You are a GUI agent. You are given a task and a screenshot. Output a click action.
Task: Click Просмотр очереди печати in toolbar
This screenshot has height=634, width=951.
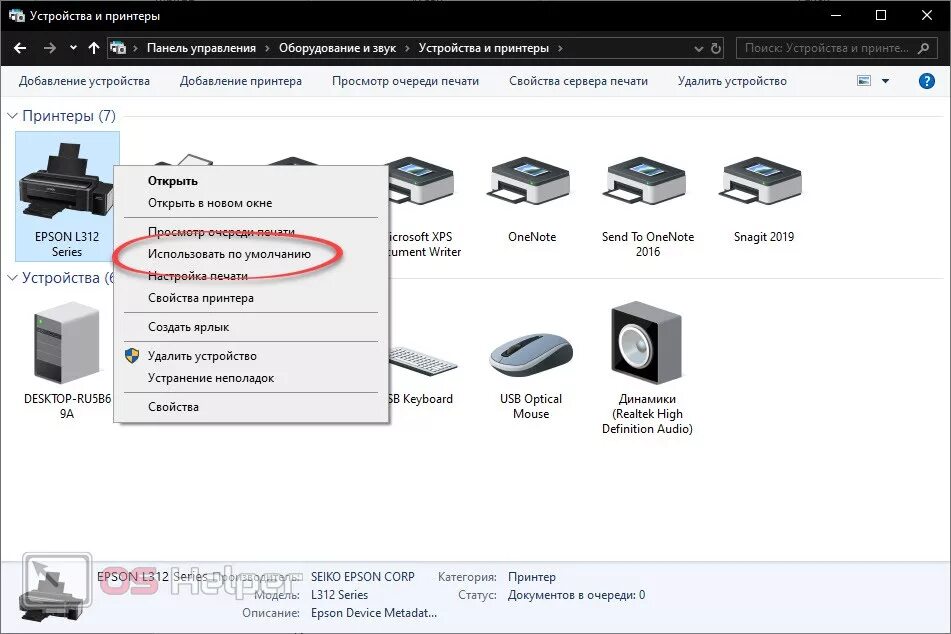[405, 81]
